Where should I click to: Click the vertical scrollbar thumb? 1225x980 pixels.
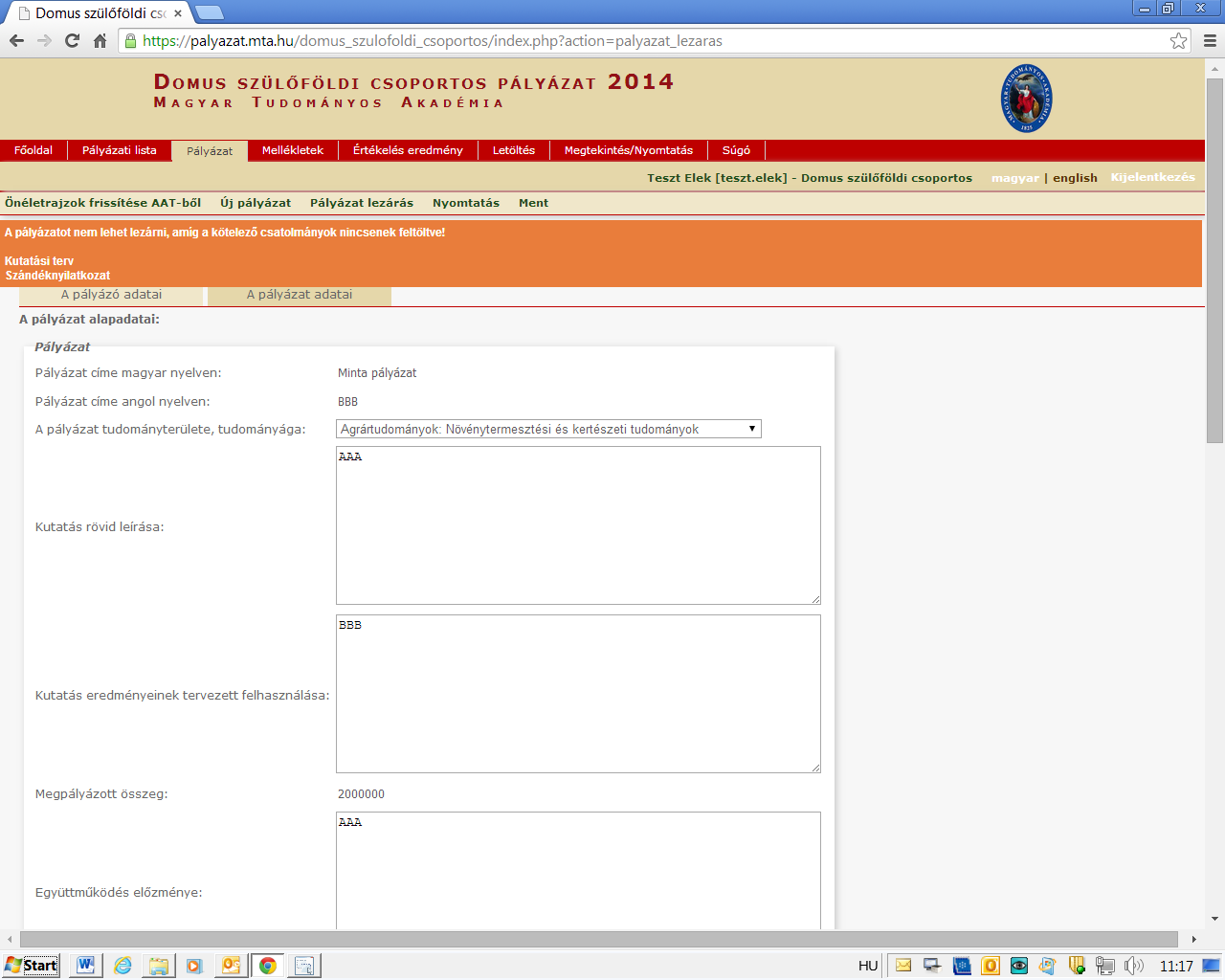pyautogui.click(x=1214, y=260)
